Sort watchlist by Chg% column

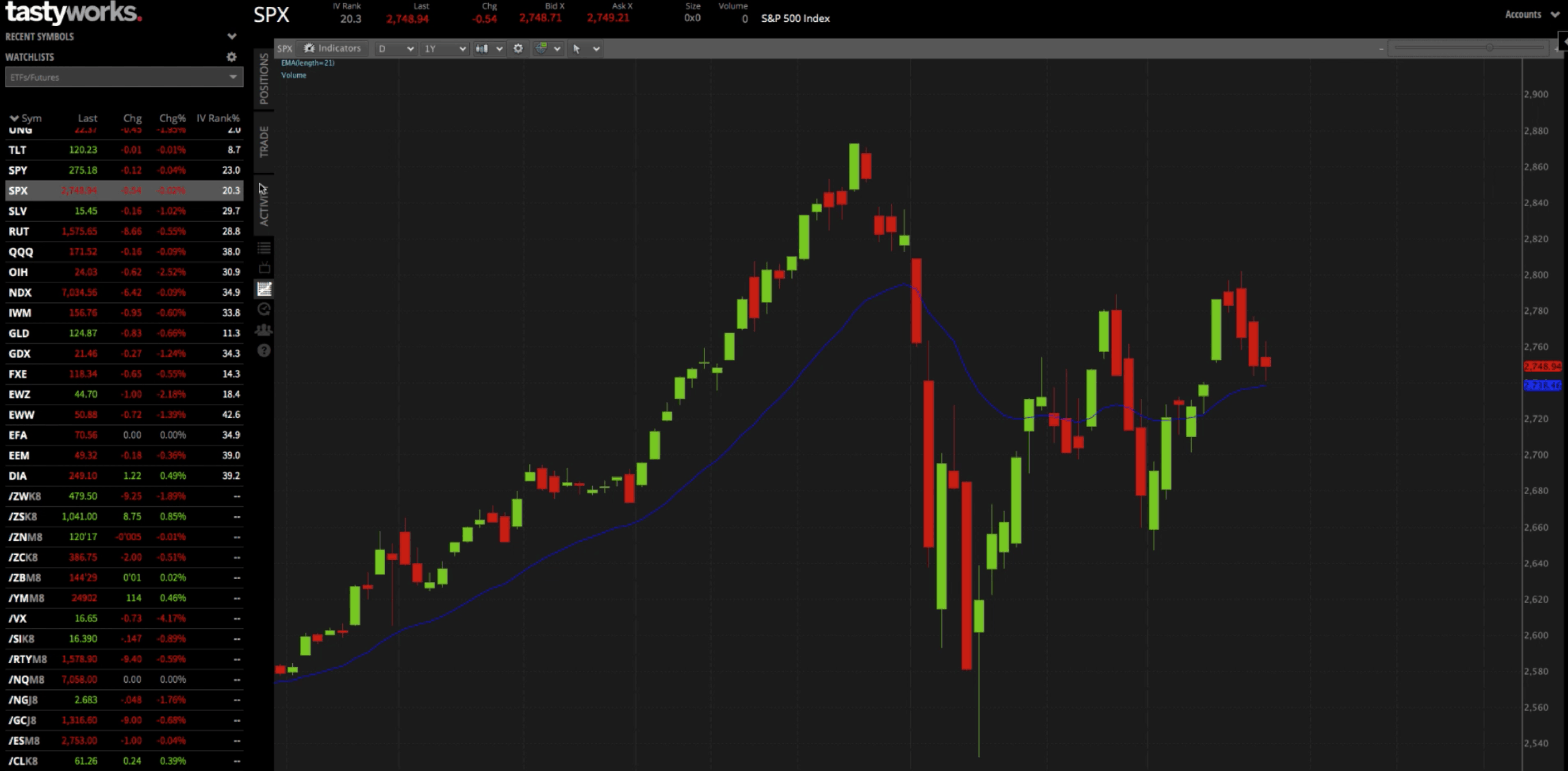[x=172, y=118]
